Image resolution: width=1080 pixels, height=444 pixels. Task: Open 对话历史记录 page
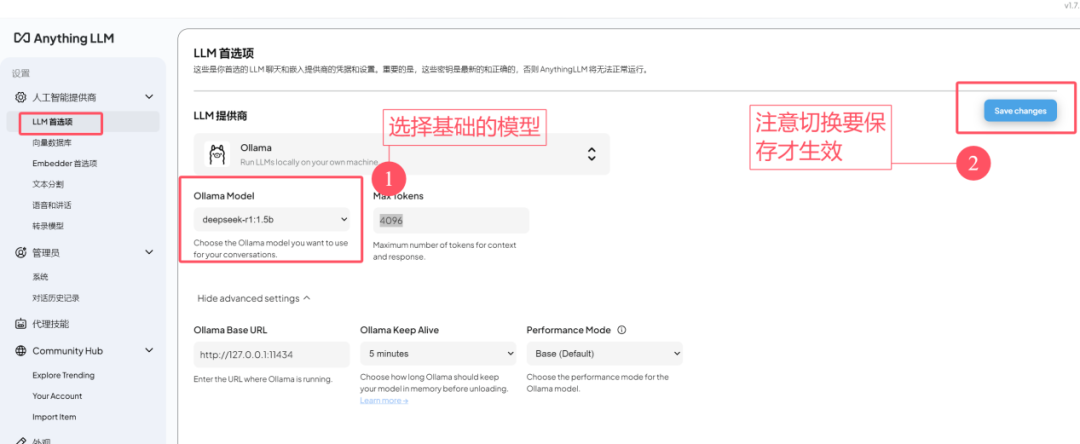(x=56, y=298)
